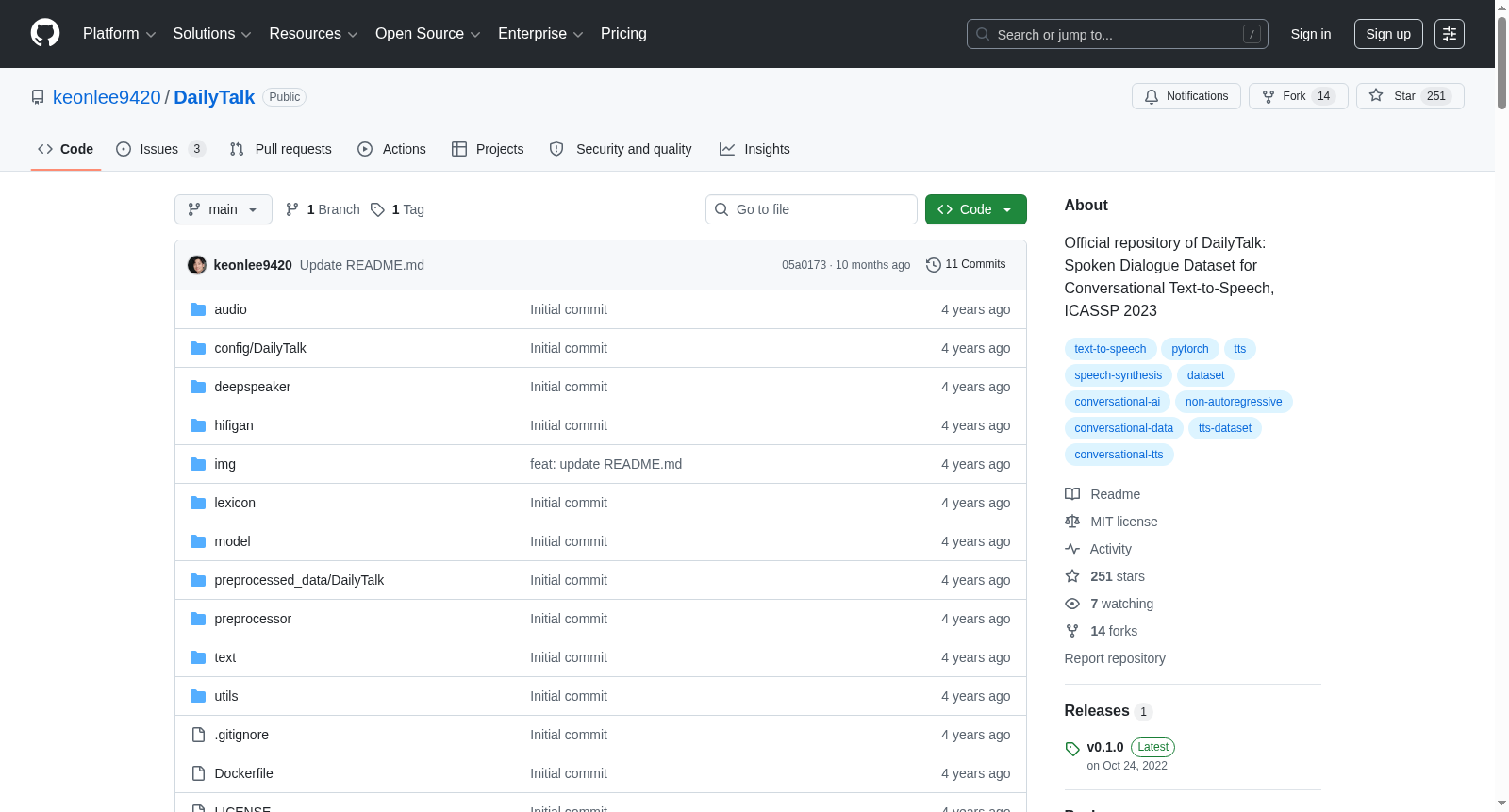Image resolution: width=1509 pixels, height=812 pixels.
Task: Click the watching eye icon
Action: click(x=1072, y=604)
